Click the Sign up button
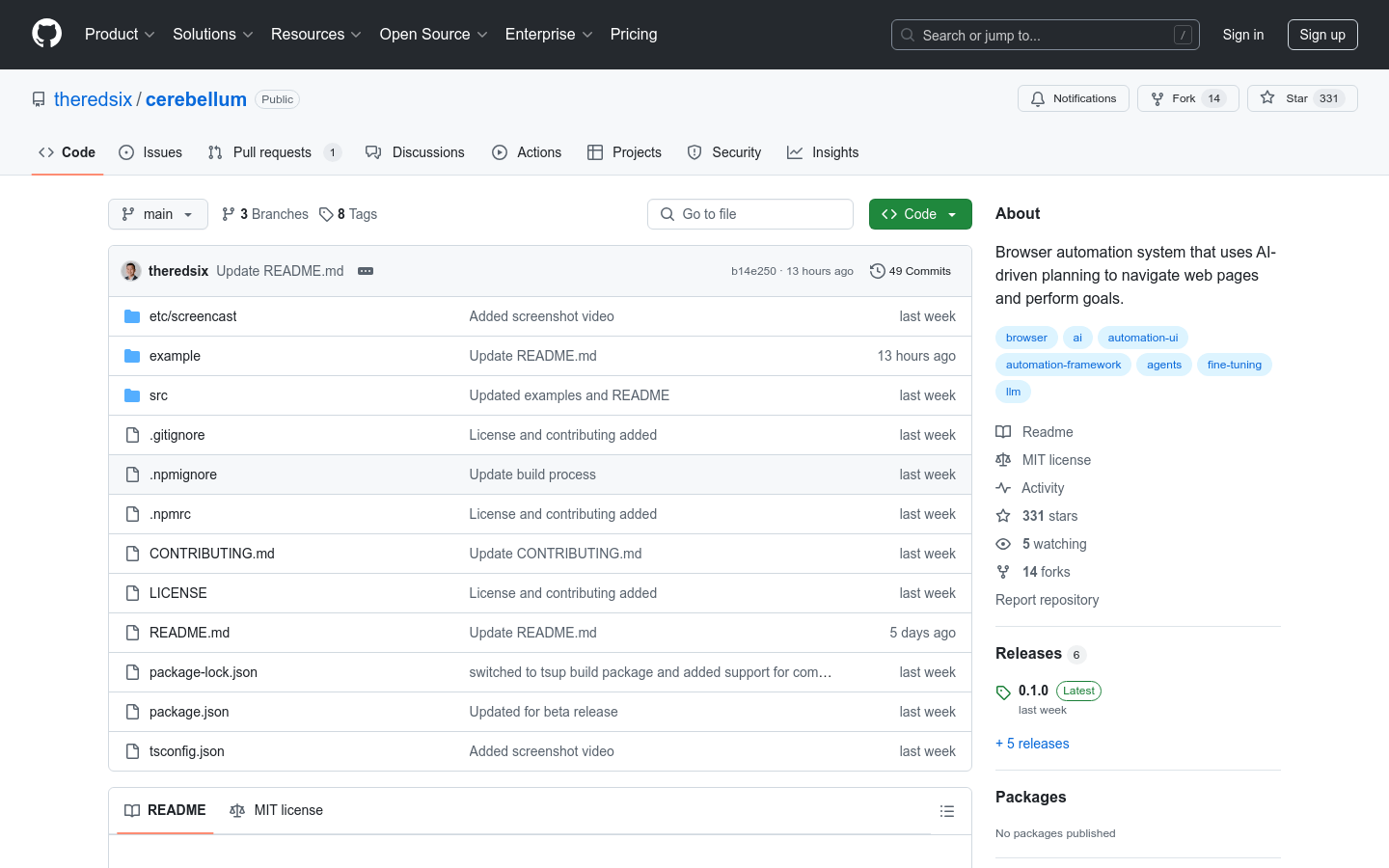Viewport: 1389px width, 868px height. coord(1322,35)
